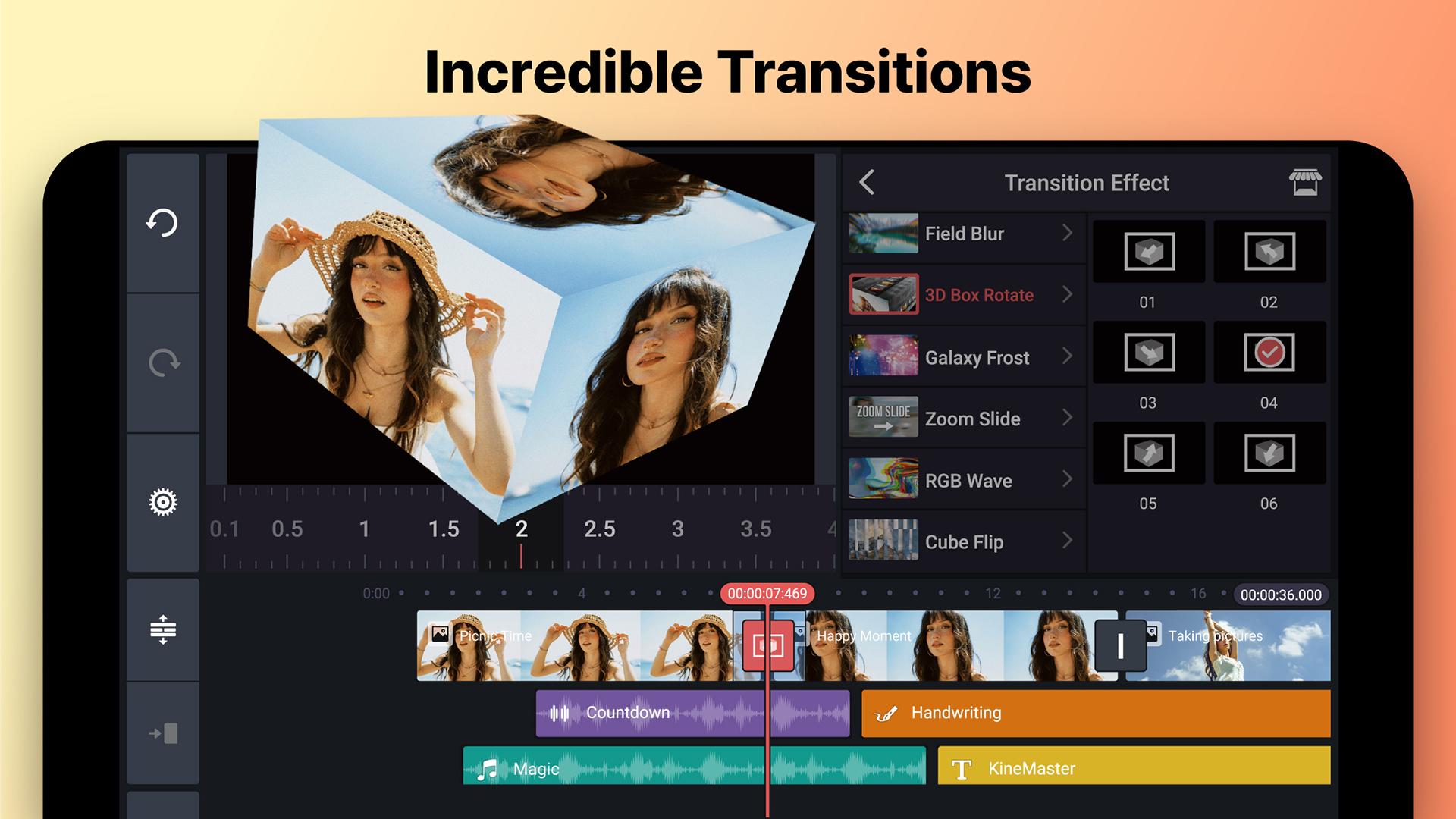The height and width of the screenshot is (819, 1456).
Task: Expand the Field Blur transition options
Action: coord(1069,232)
